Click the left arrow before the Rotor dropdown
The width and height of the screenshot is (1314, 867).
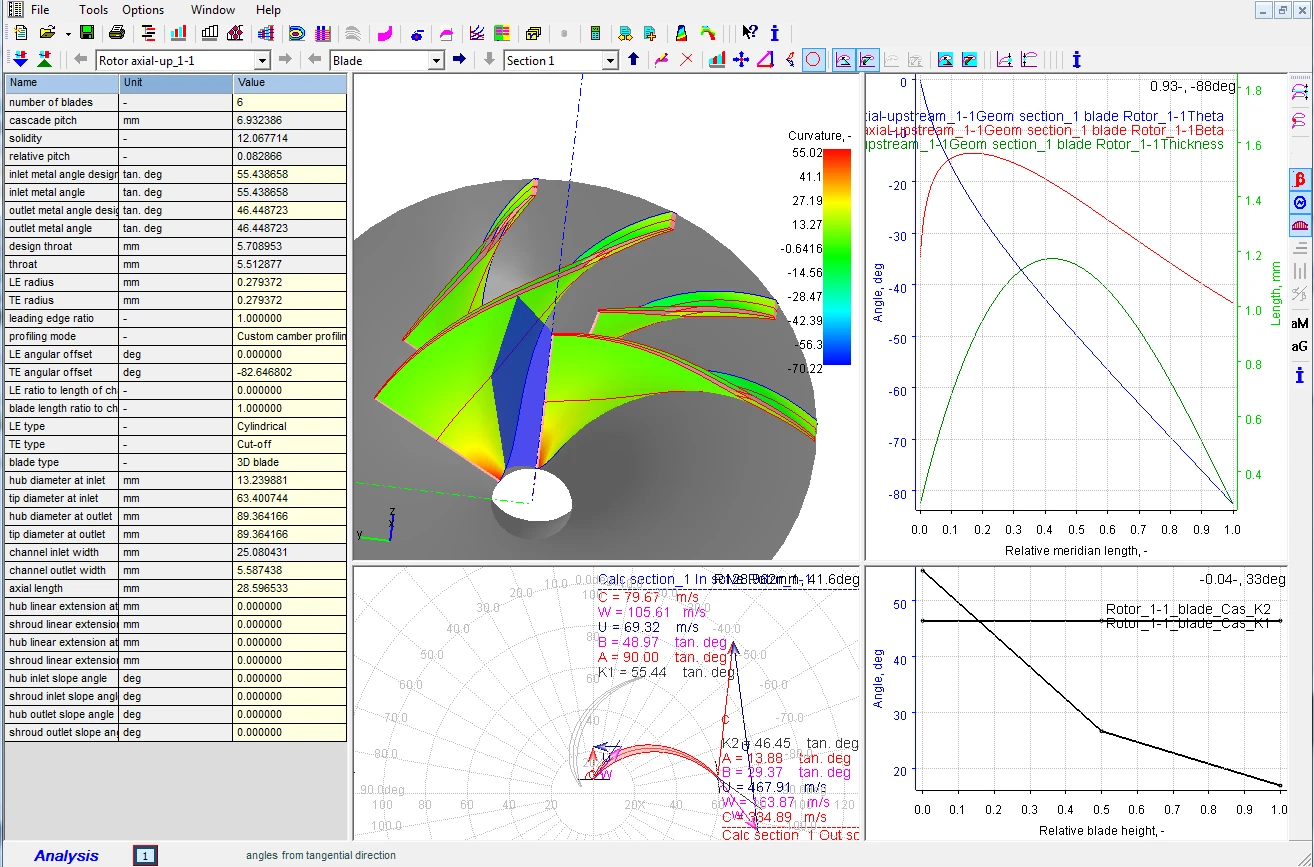81,60
